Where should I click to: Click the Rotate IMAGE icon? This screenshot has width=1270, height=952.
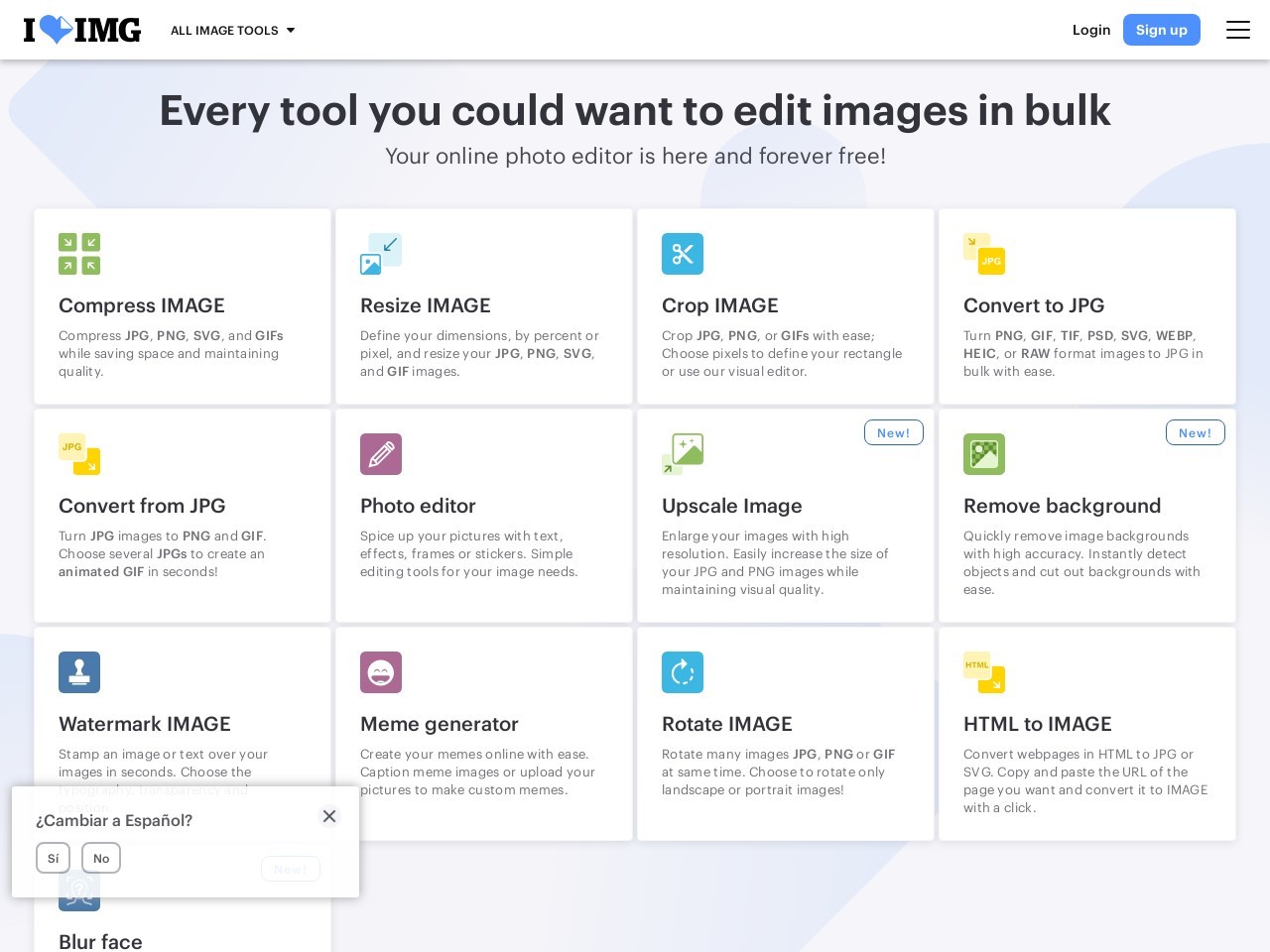[683, 672]
